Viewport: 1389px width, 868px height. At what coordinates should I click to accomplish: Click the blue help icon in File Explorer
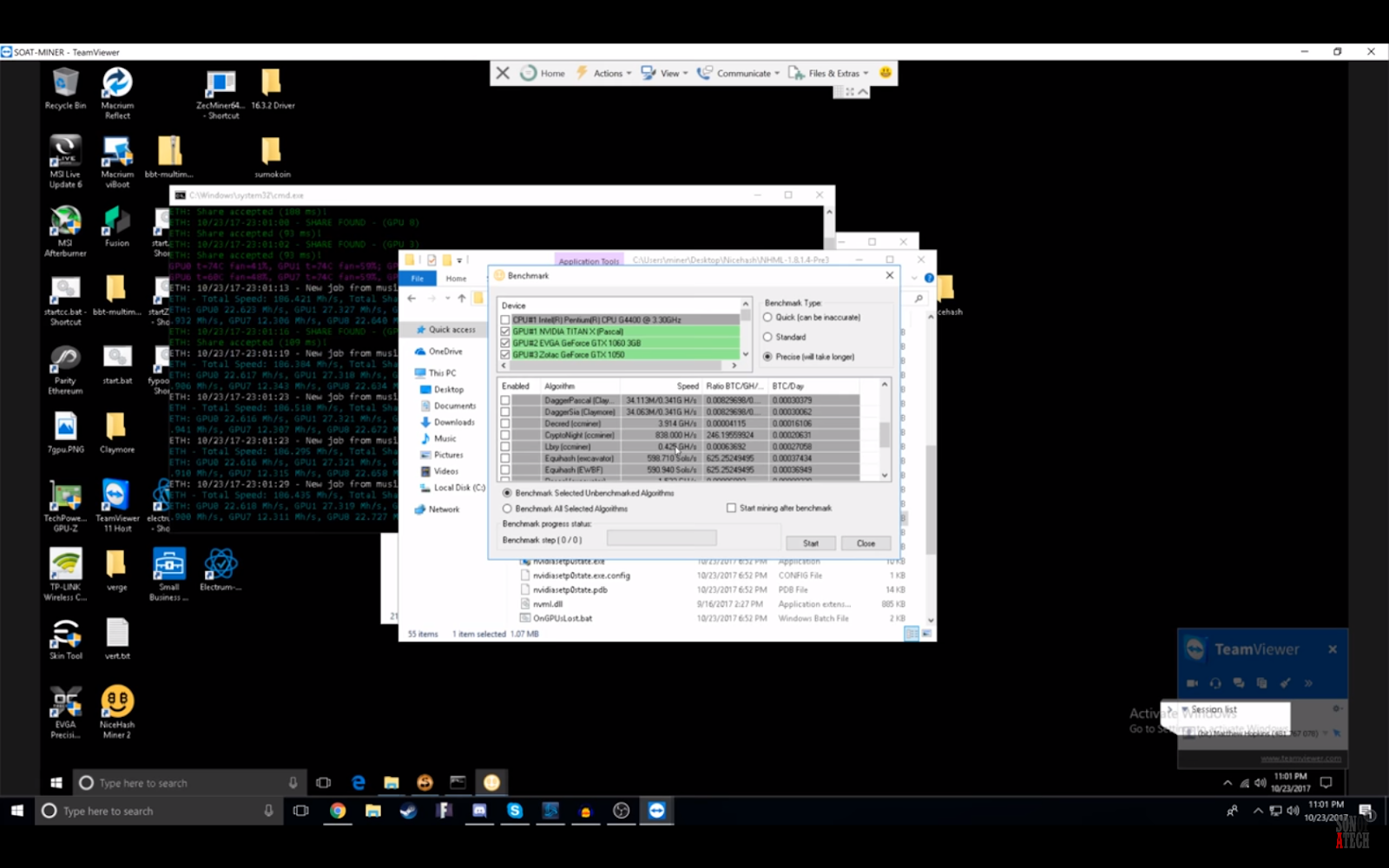pos(929,278)
